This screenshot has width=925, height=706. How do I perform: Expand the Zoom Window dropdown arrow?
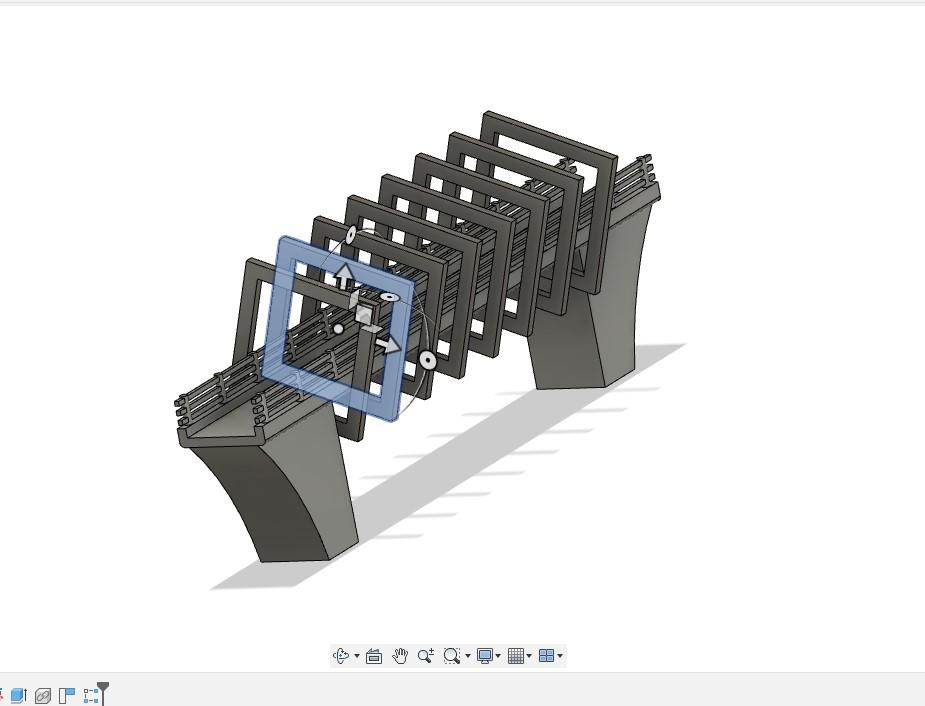point(466,655)
